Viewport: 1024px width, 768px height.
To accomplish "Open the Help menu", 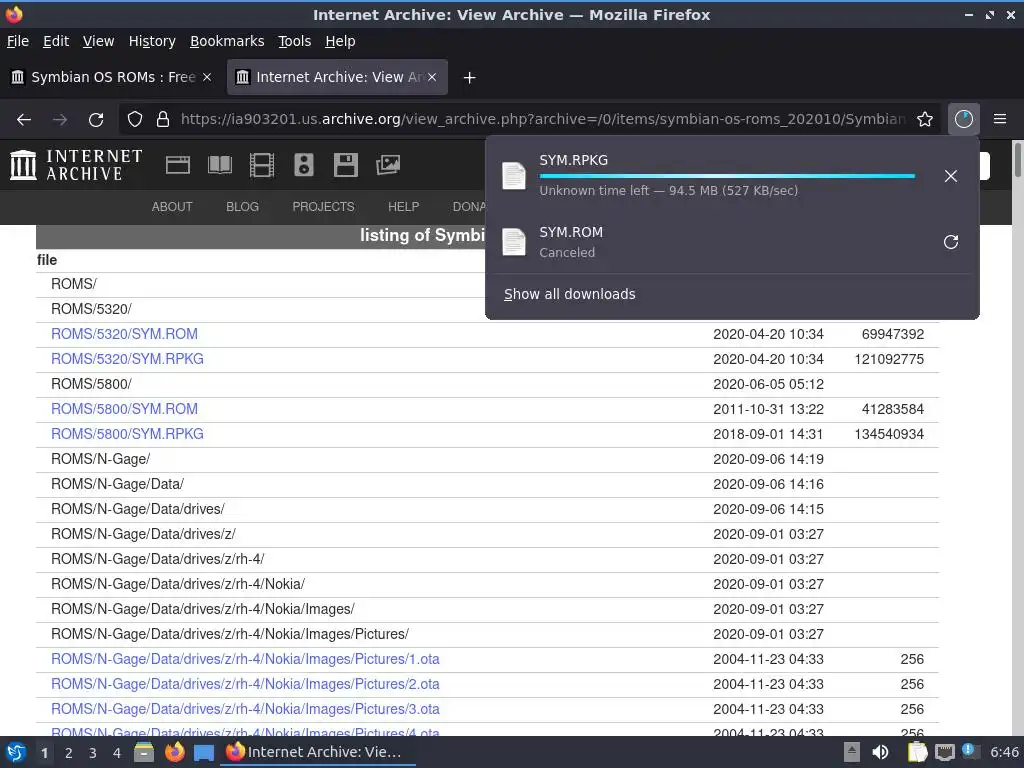I will [x=340, y=41].
